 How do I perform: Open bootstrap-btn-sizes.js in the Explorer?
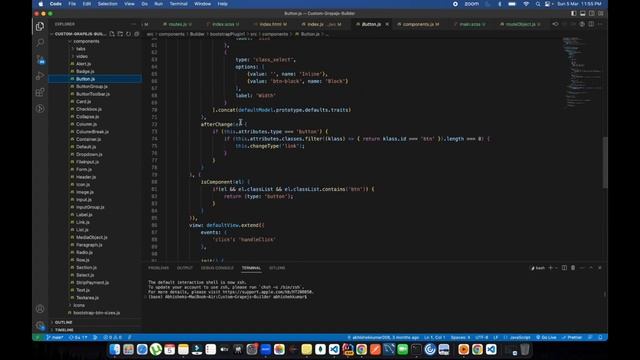tap(97, 313)
